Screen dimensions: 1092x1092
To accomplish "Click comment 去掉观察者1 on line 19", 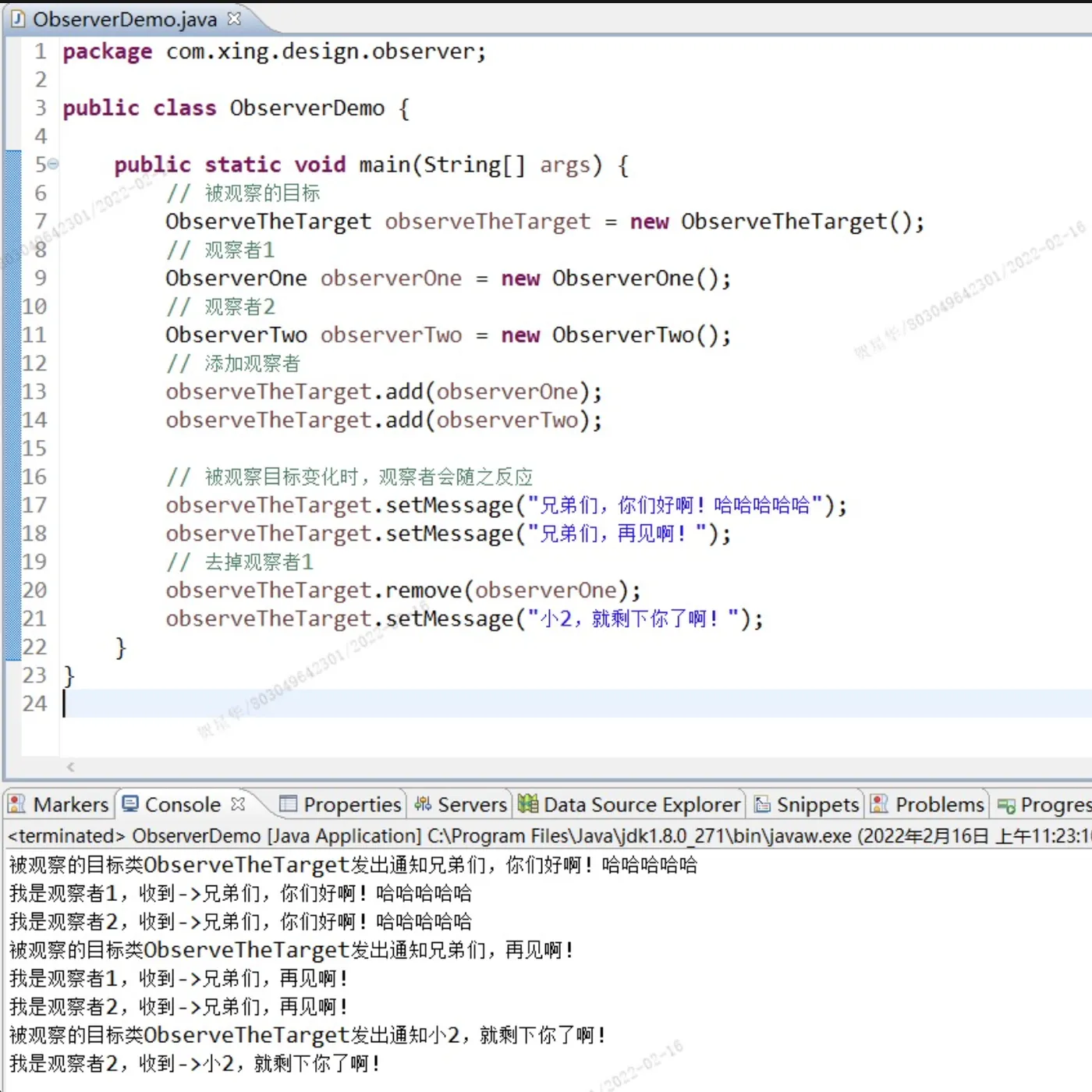I will click(x=239, y=562).
